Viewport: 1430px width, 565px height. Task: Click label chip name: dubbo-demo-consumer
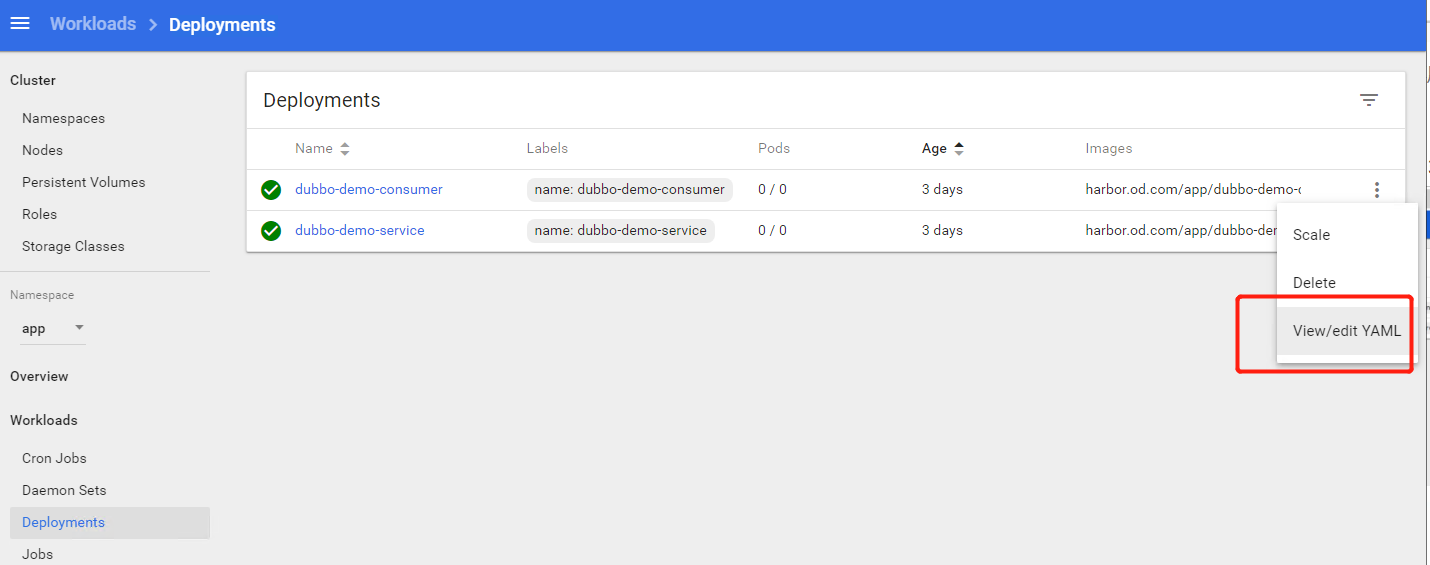click(x=630, y=189)
